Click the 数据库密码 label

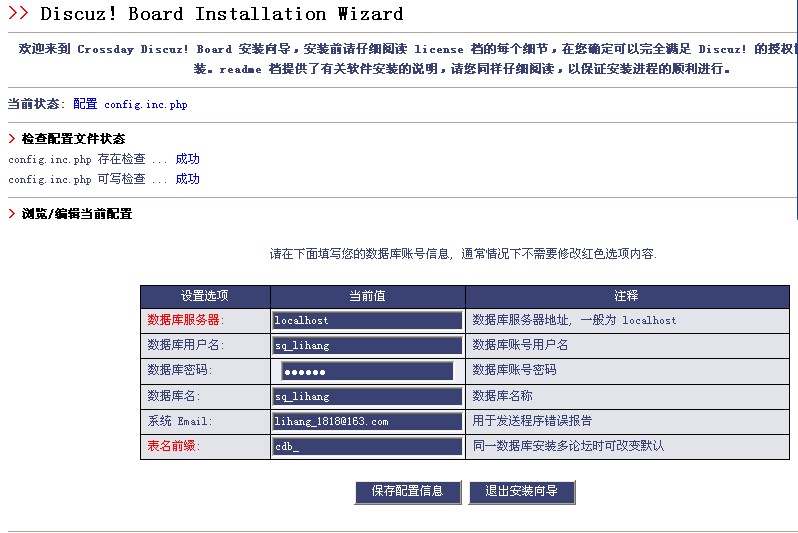click(x=179, y=370)
